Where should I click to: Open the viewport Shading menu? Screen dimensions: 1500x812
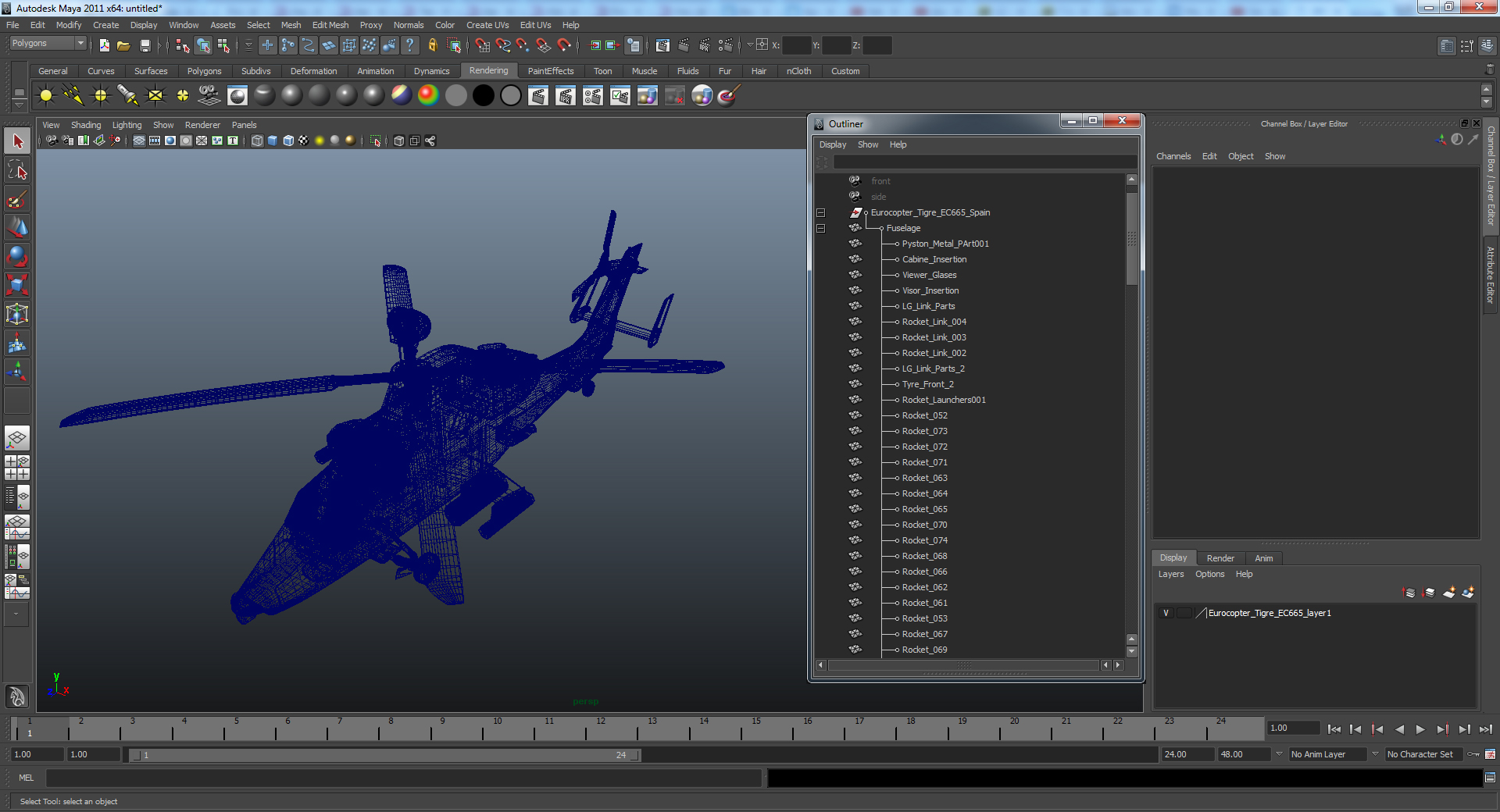[86, 125]
